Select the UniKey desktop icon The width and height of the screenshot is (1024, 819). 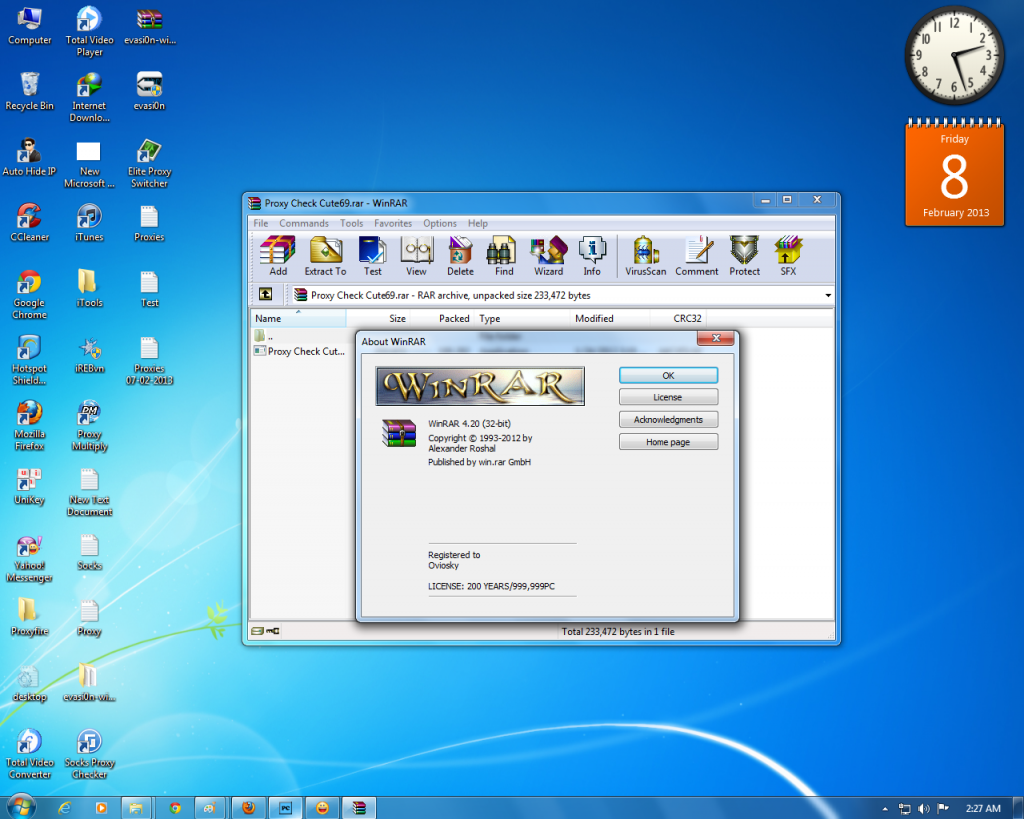pos(29,487)
